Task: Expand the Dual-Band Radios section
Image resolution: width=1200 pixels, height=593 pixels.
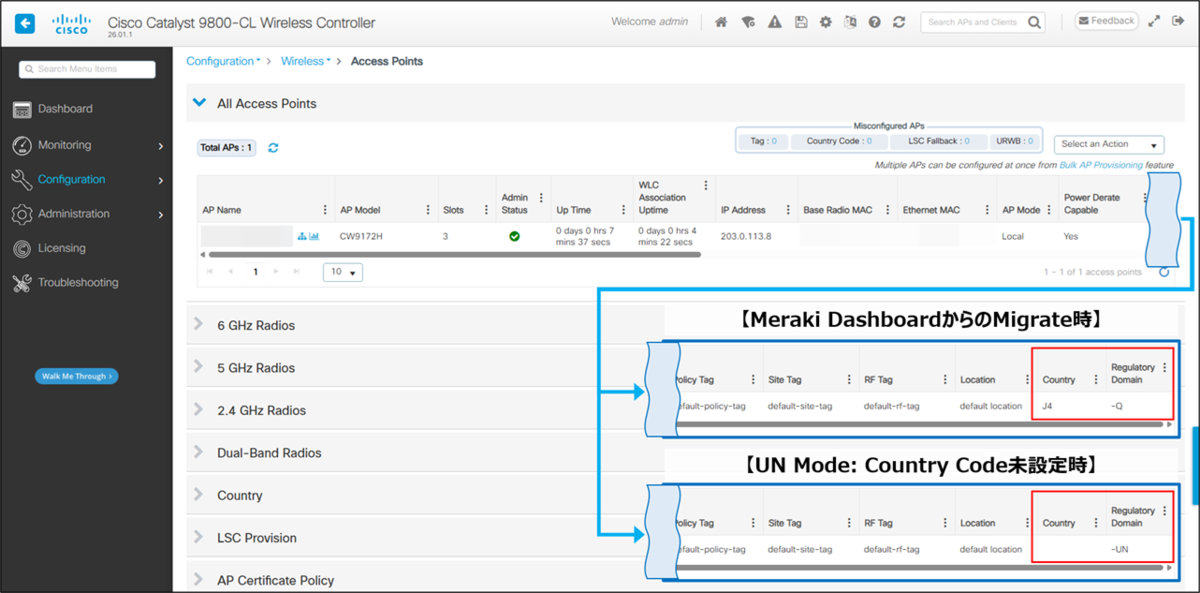Action: point(198,452)
